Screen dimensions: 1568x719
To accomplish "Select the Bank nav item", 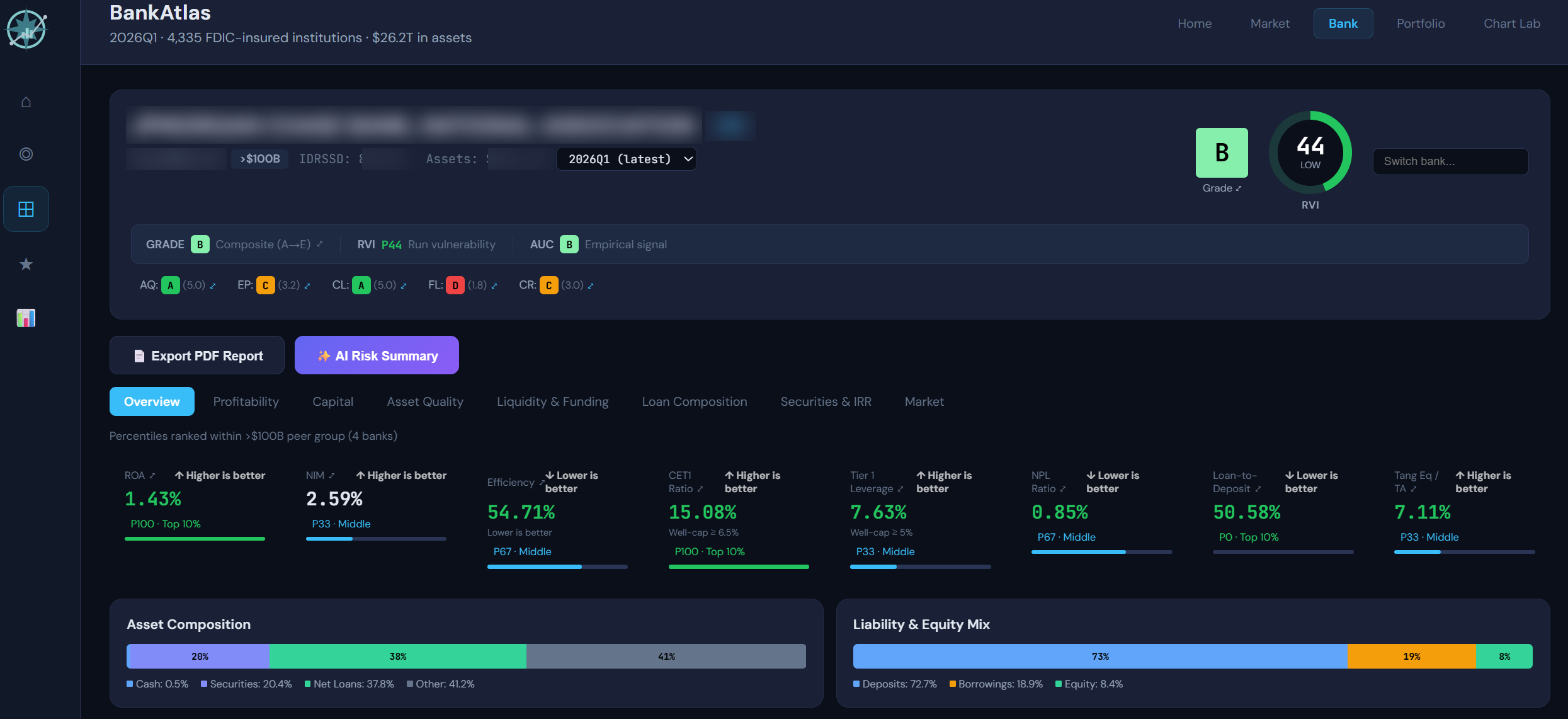I will (x=1343, y=23).
